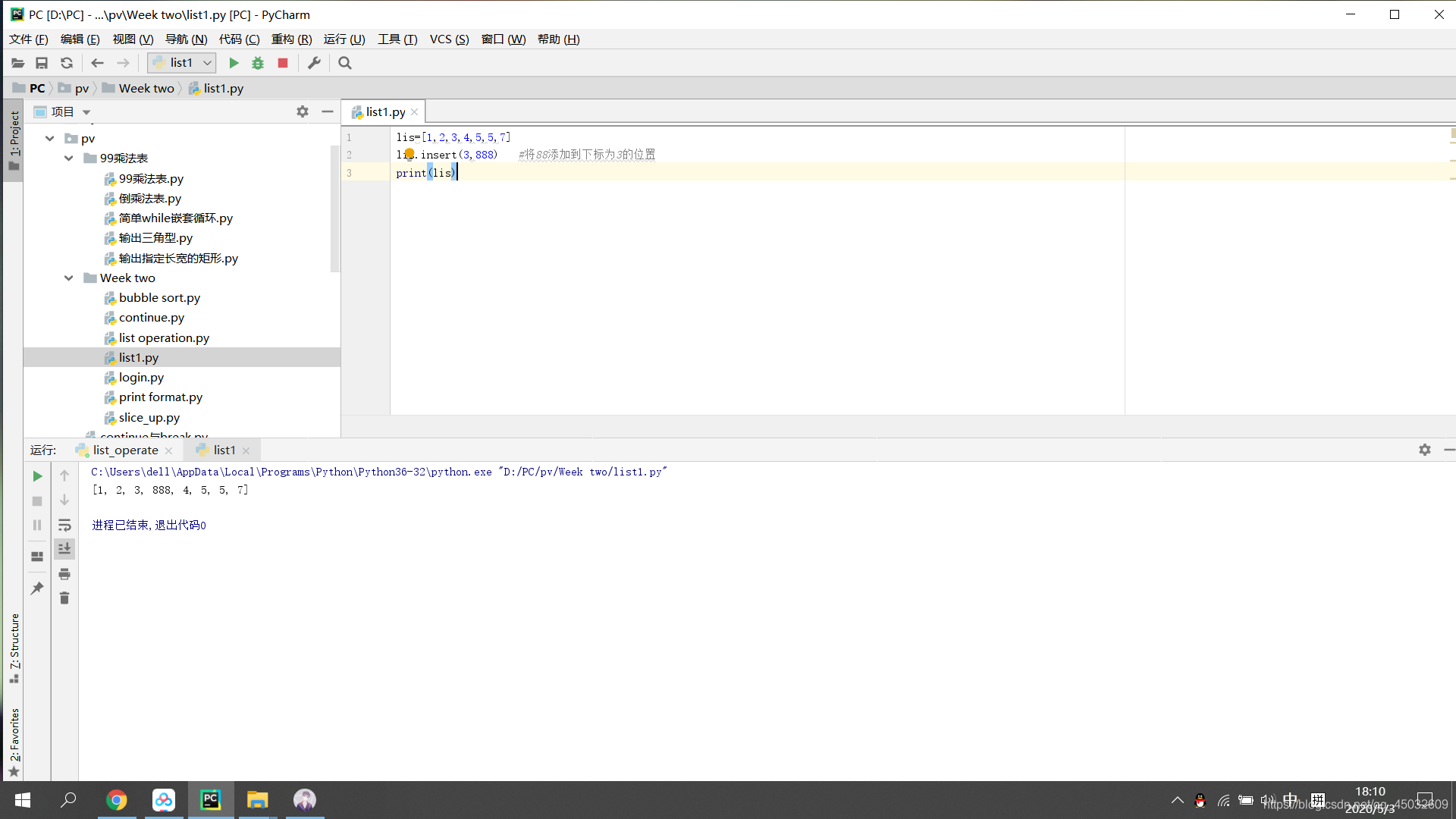Open the 编辑 (E) menu
This screenshot has height=819, width=1456.
[80, 39]
